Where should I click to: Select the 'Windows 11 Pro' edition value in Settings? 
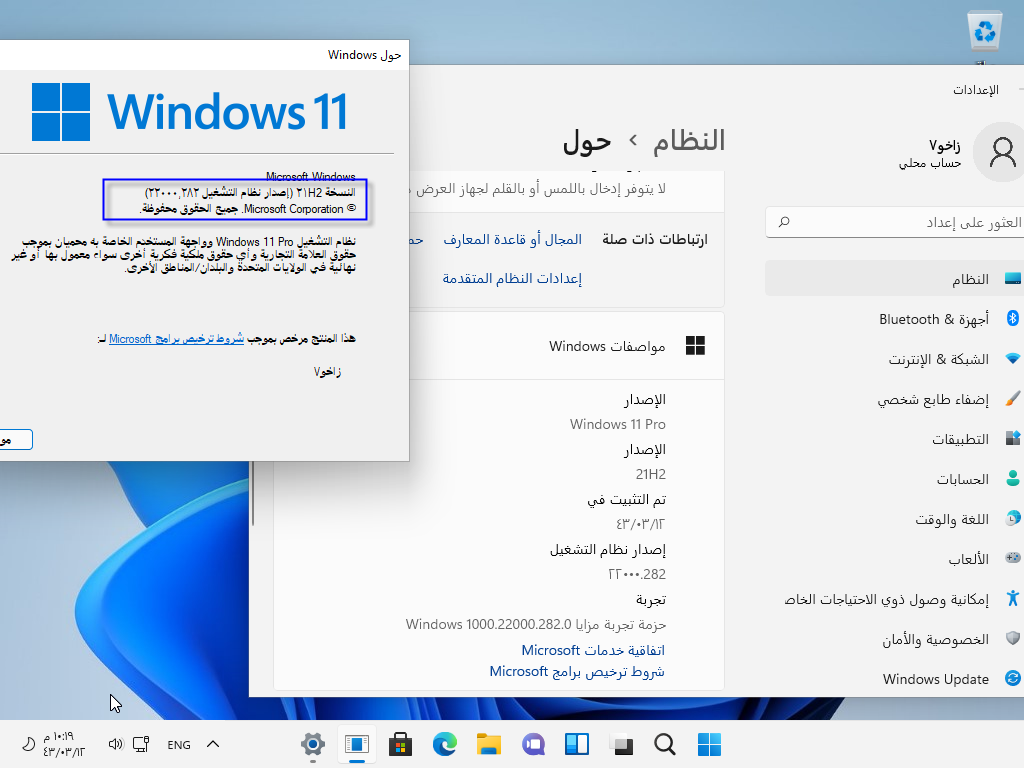pyautogui.click(x=618, y=424)
